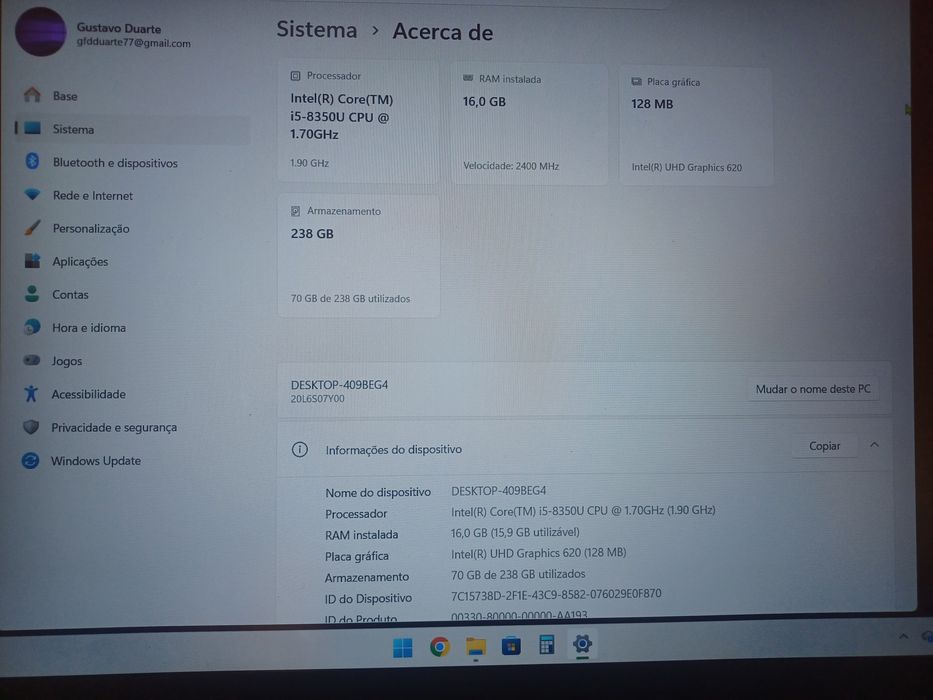Open Microsoft Store from the taskbar
The width and height of the screenshot is (933, 700).
tap(511, 646)
